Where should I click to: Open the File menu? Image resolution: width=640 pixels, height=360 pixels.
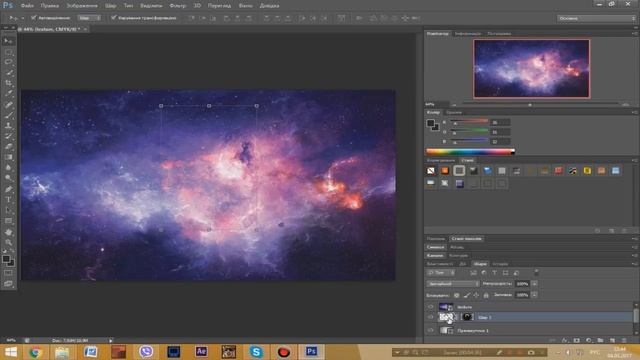27,6
